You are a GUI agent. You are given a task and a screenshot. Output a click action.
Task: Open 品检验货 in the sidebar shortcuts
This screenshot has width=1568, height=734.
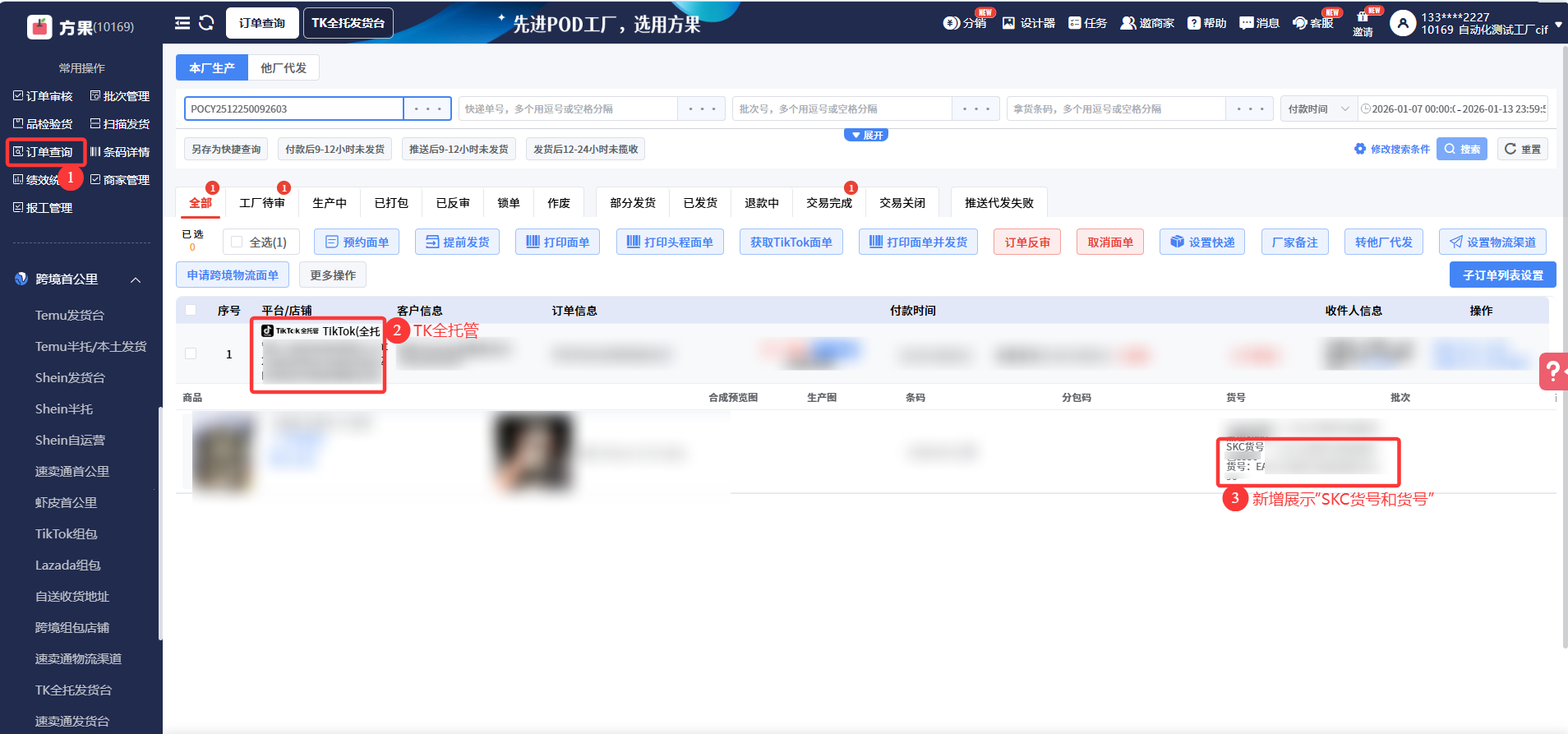43,124
